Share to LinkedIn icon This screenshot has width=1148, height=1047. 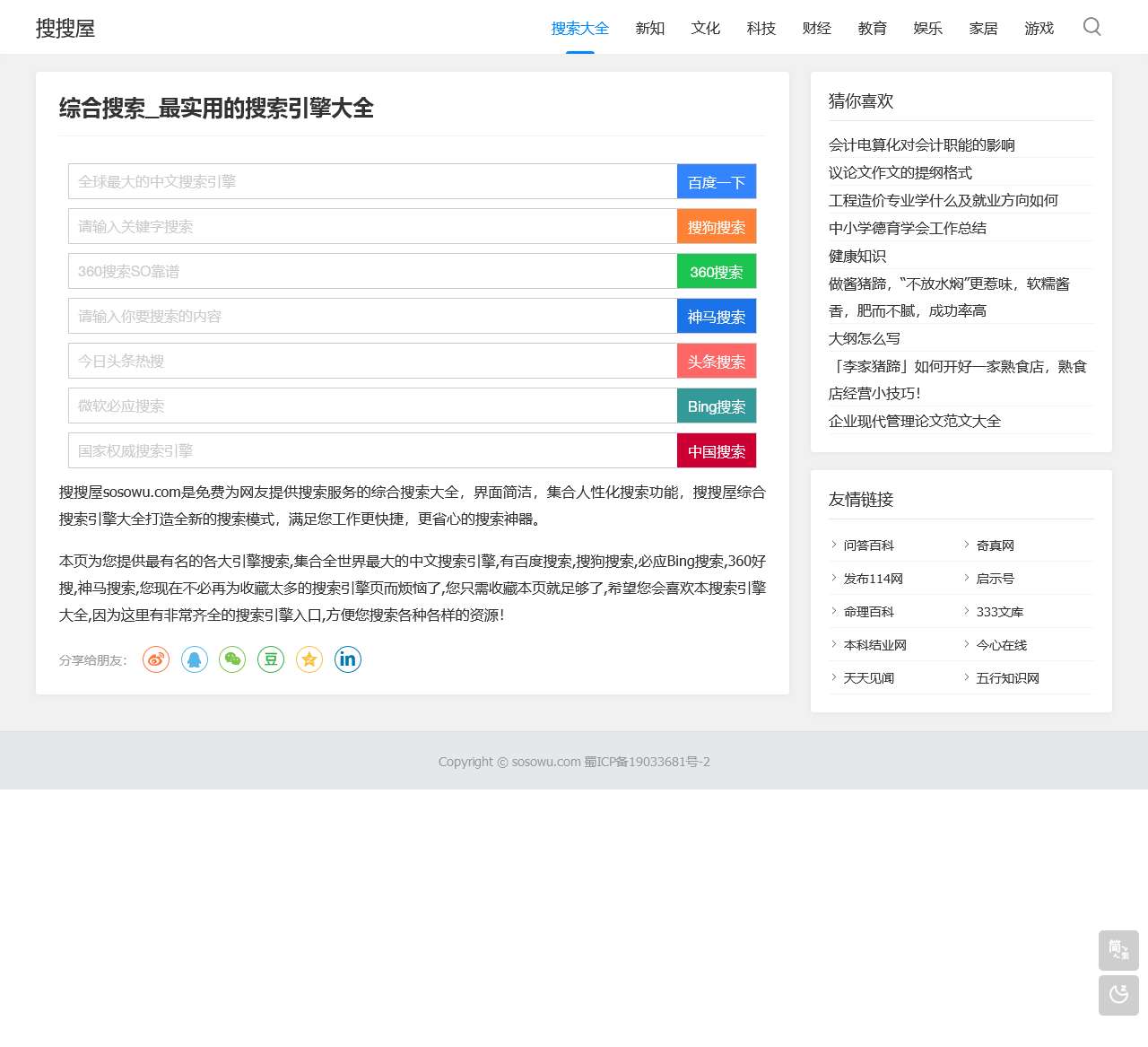point(348,659)
